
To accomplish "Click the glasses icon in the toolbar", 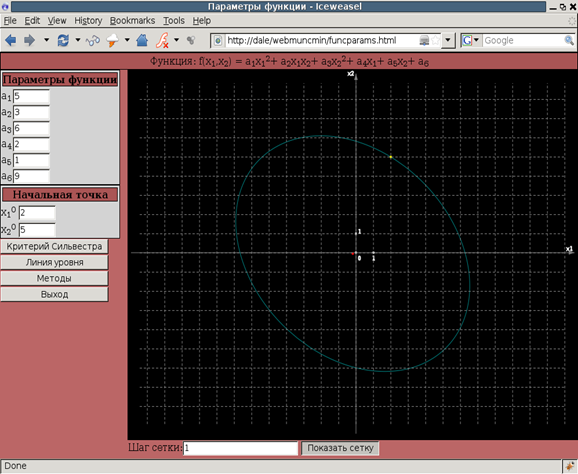I will coord(93,40).
